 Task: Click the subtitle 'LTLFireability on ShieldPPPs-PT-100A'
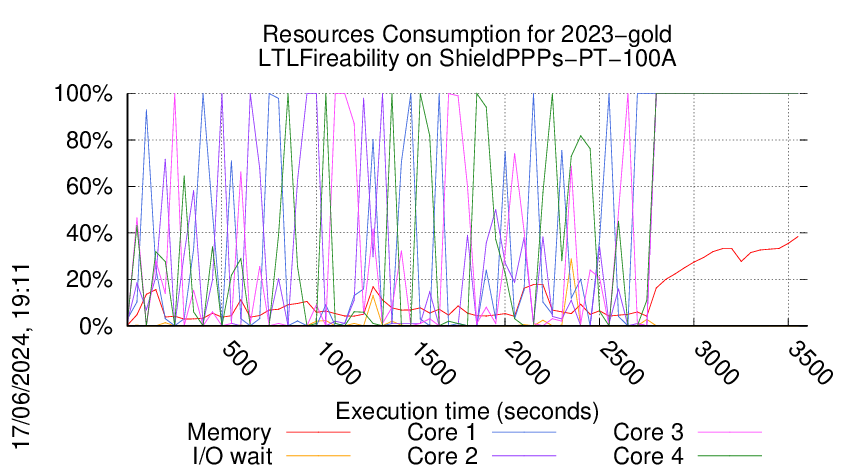click(x=467, y=59)
